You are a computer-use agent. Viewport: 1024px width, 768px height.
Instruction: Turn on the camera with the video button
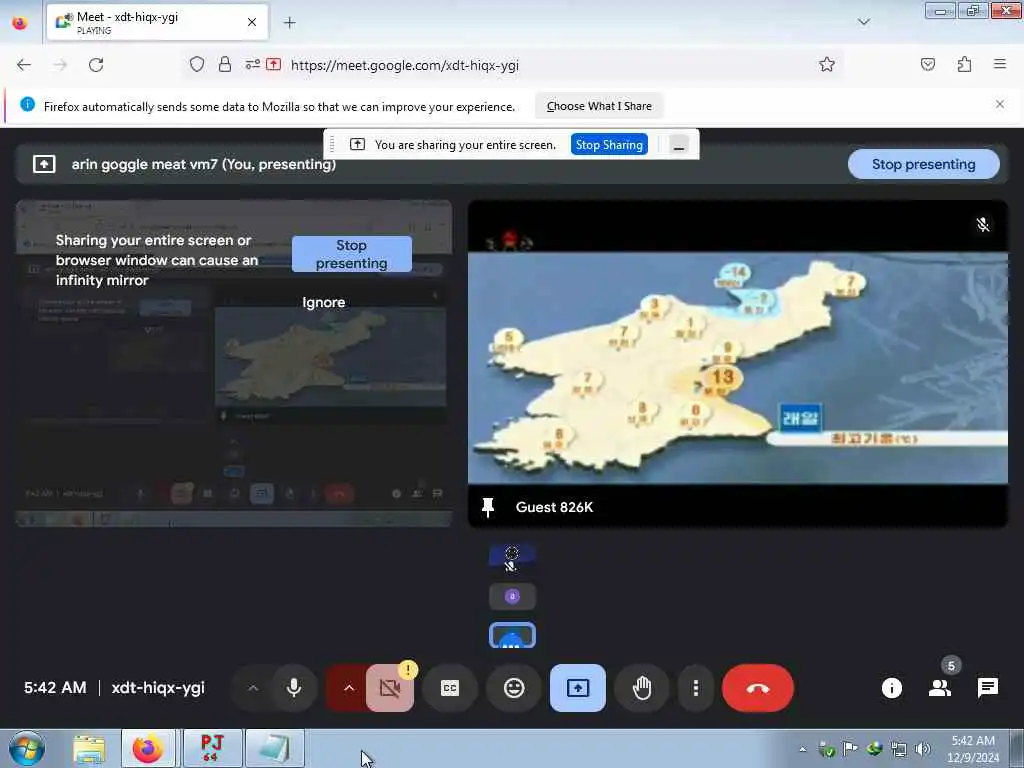pyautogui.click(x=390, y=688)
